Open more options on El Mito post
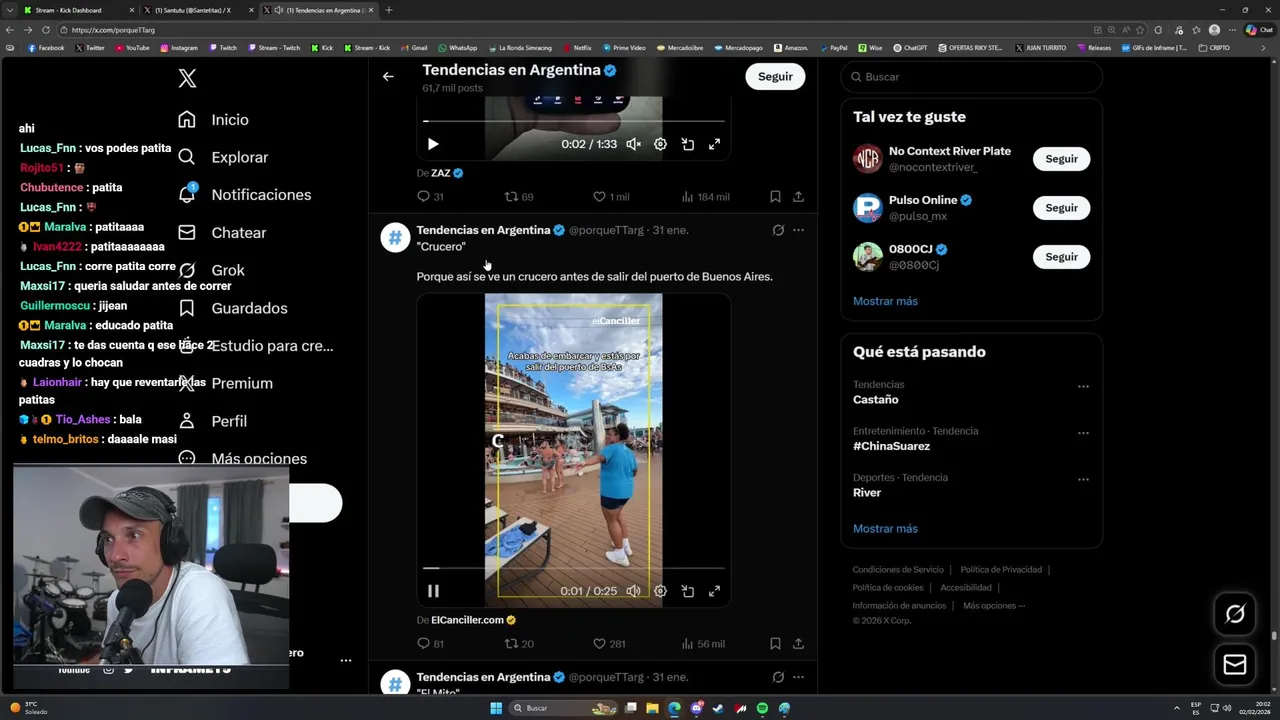 tap(798, 677)
